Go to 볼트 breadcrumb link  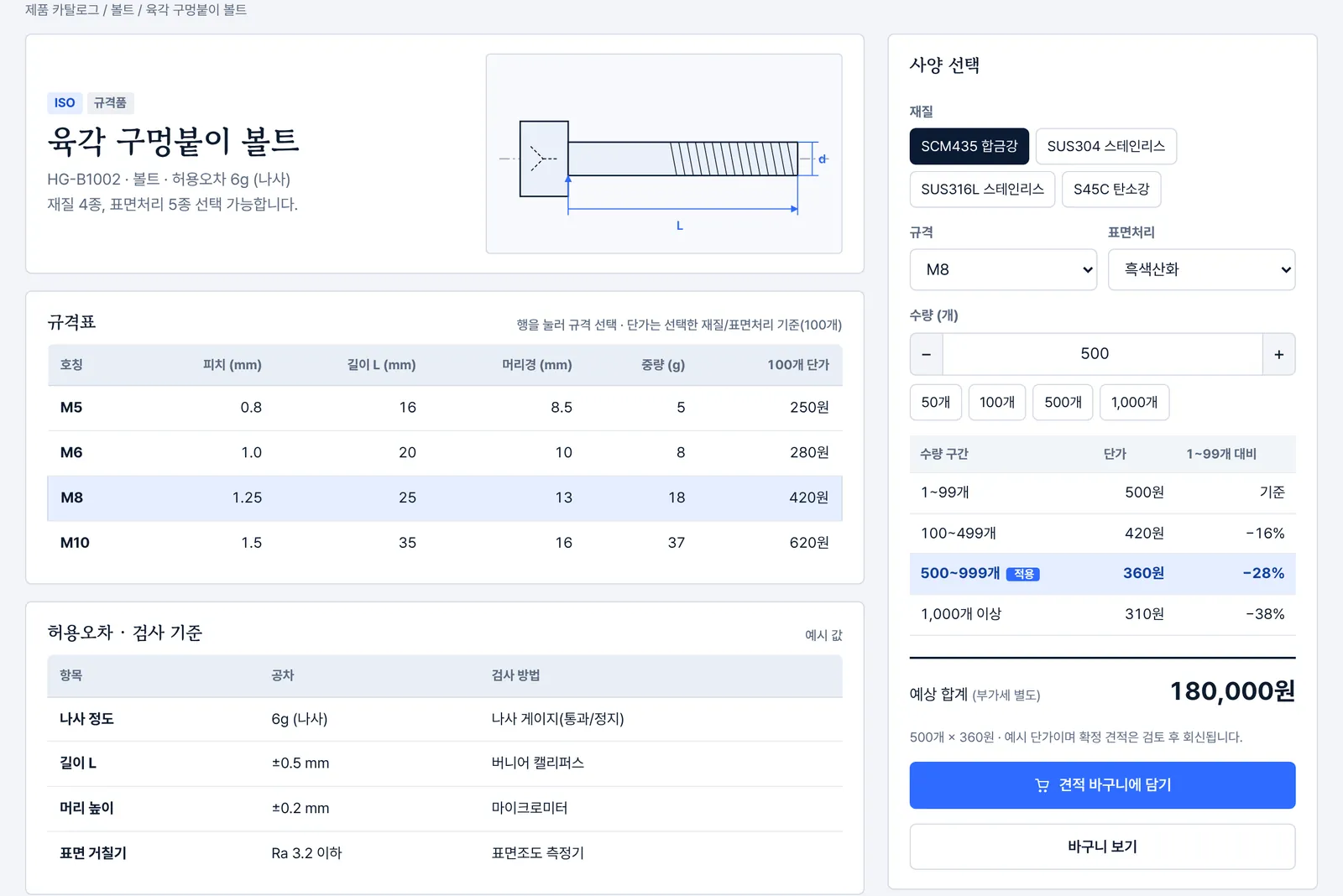point(123,10)
